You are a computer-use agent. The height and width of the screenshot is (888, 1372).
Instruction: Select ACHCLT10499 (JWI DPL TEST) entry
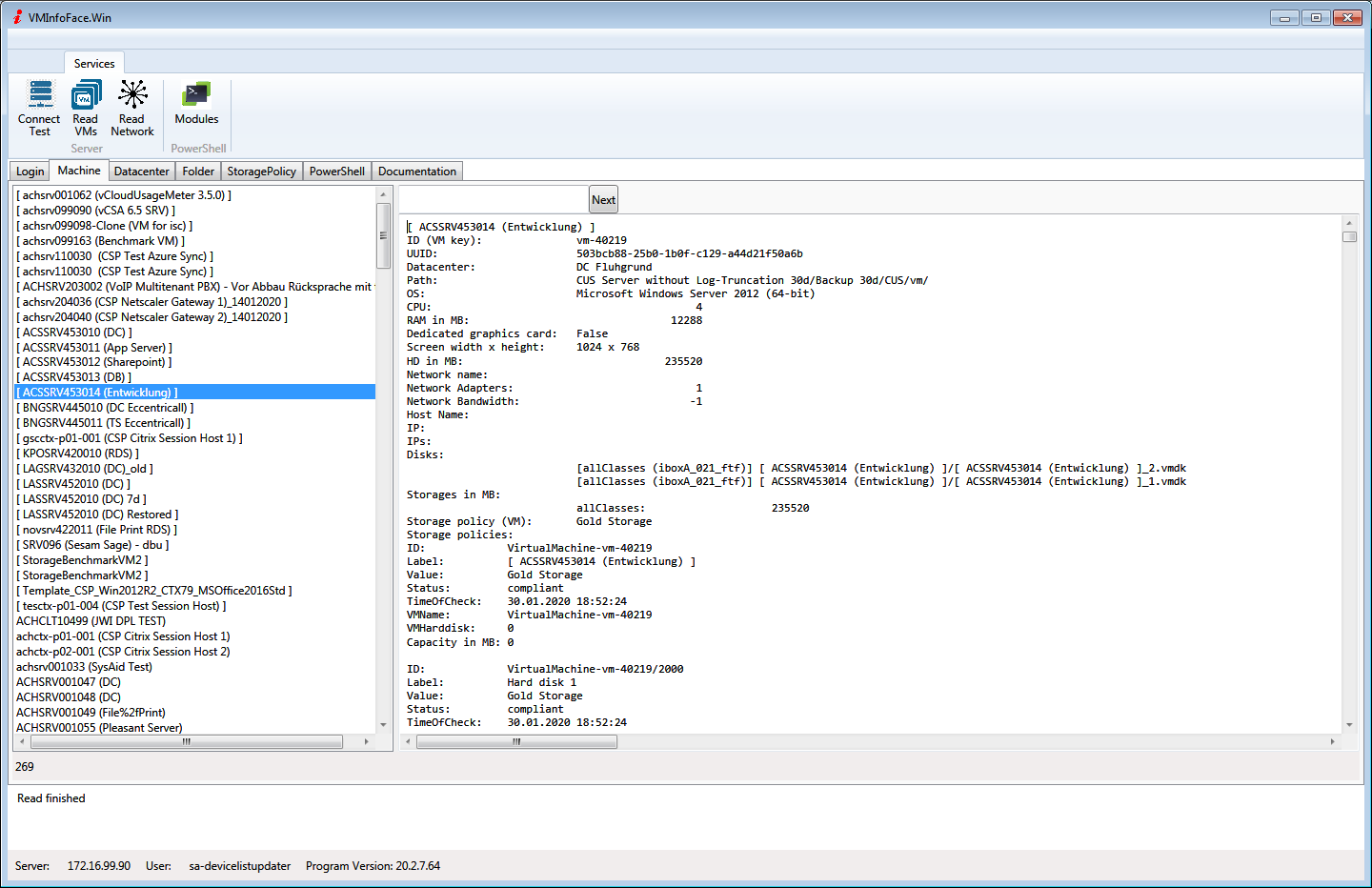point(91,621)
